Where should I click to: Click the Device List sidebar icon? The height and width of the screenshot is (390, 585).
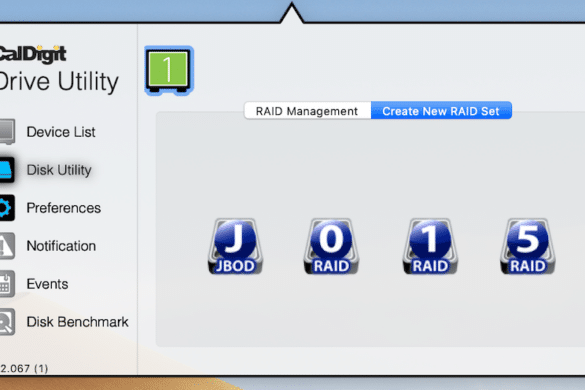pyautogui.click(x=7, y=132)
